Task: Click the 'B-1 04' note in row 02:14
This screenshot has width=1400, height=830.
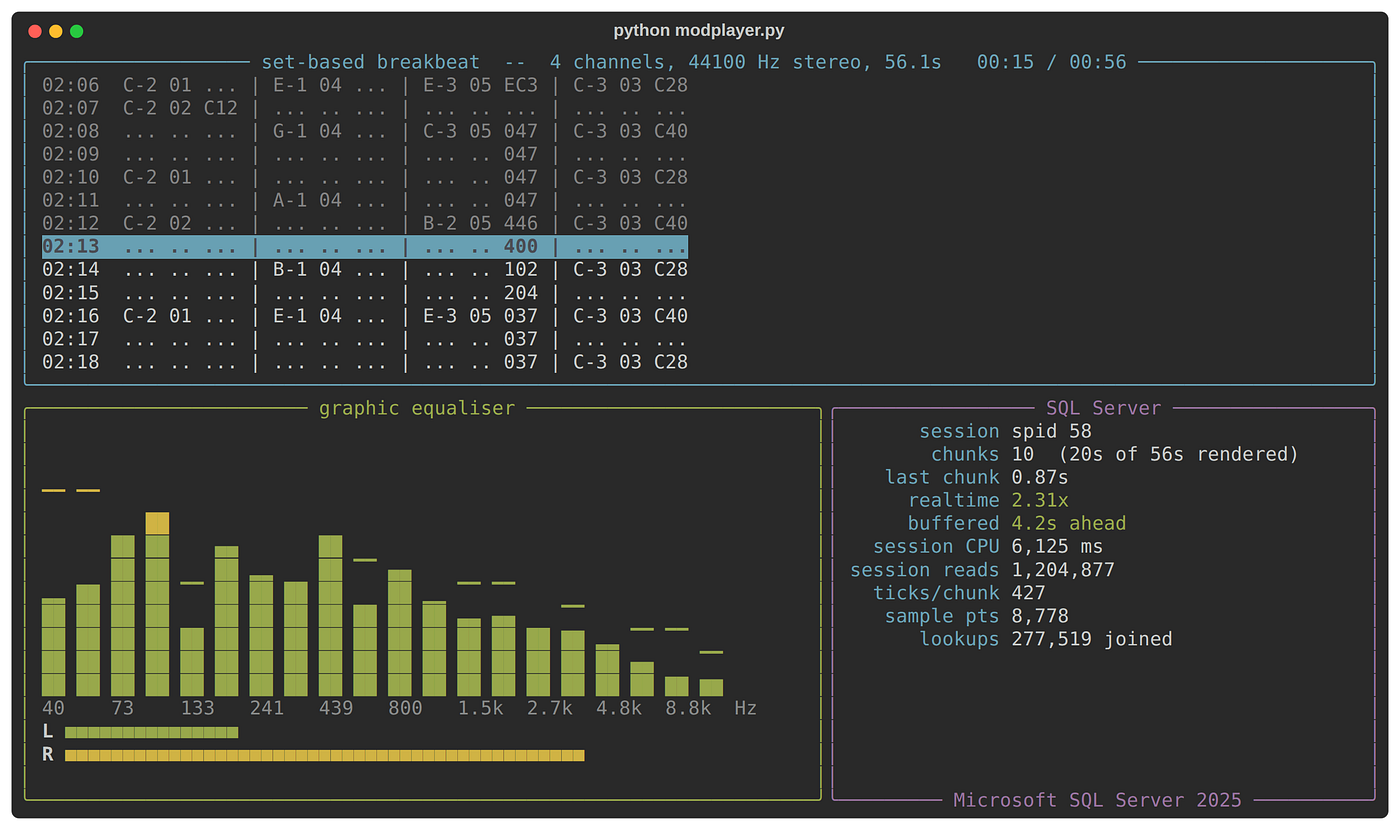Action: coord(307,269)
